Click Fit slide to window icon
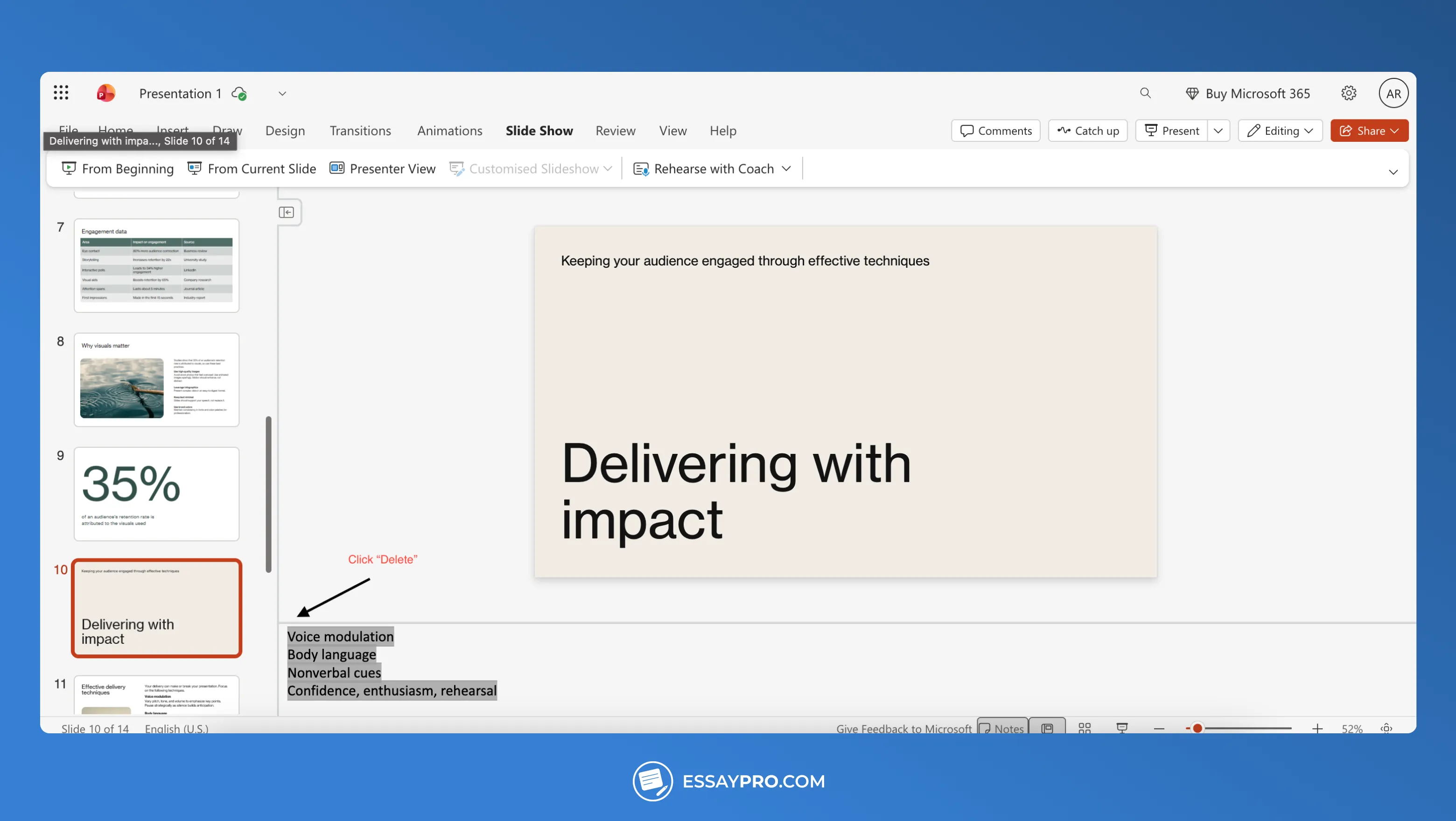 [x=1386, y=728]
